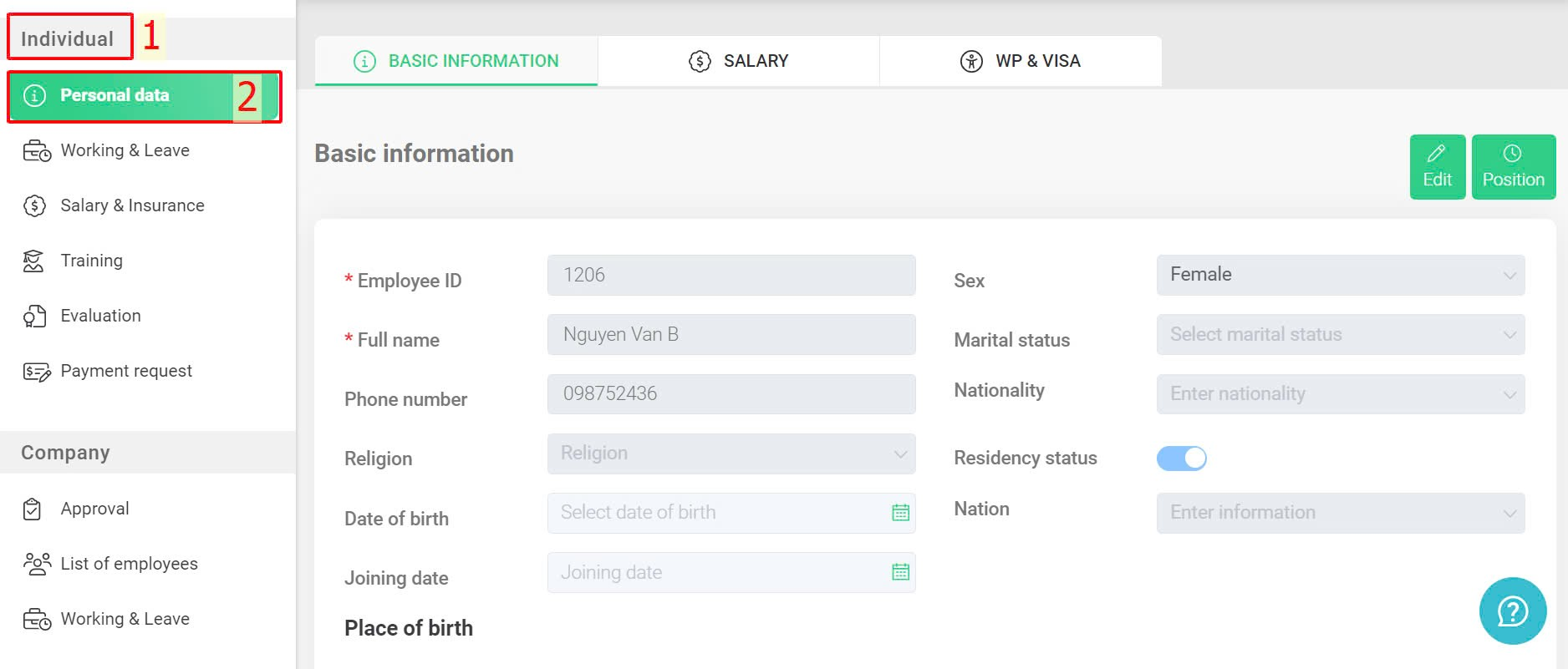The height and width of the screenshot is (669, 1568).
Task: Click the Basic information heading
Action: pos(414,154)
